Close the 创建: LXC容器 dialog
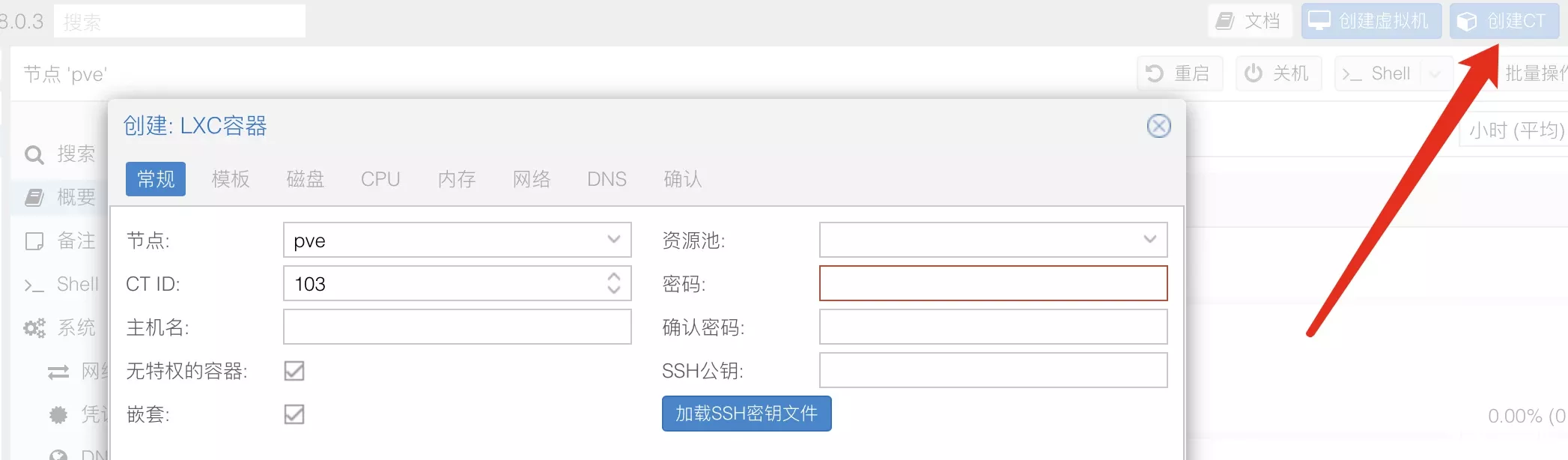Screen dimensions: 1568x460 [x=1159, y=126]
